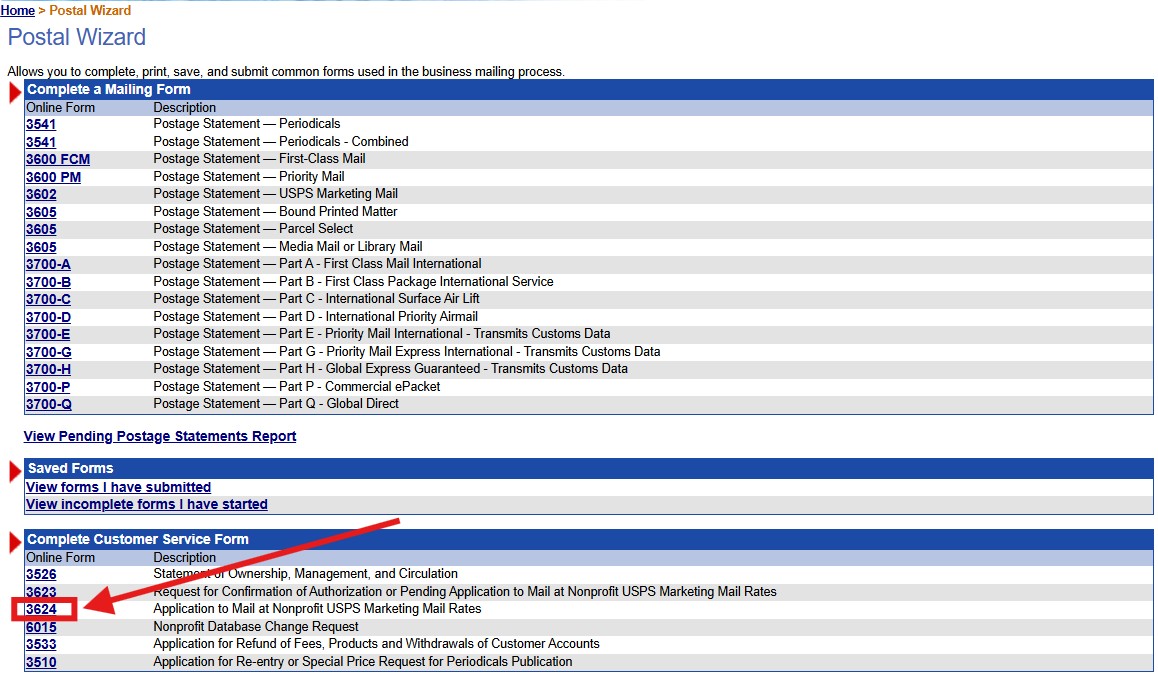The width and height of the screenshot is (1158, 674).
Task: Open form 3700-P Commercial ePacket
Action: (48, 387)
